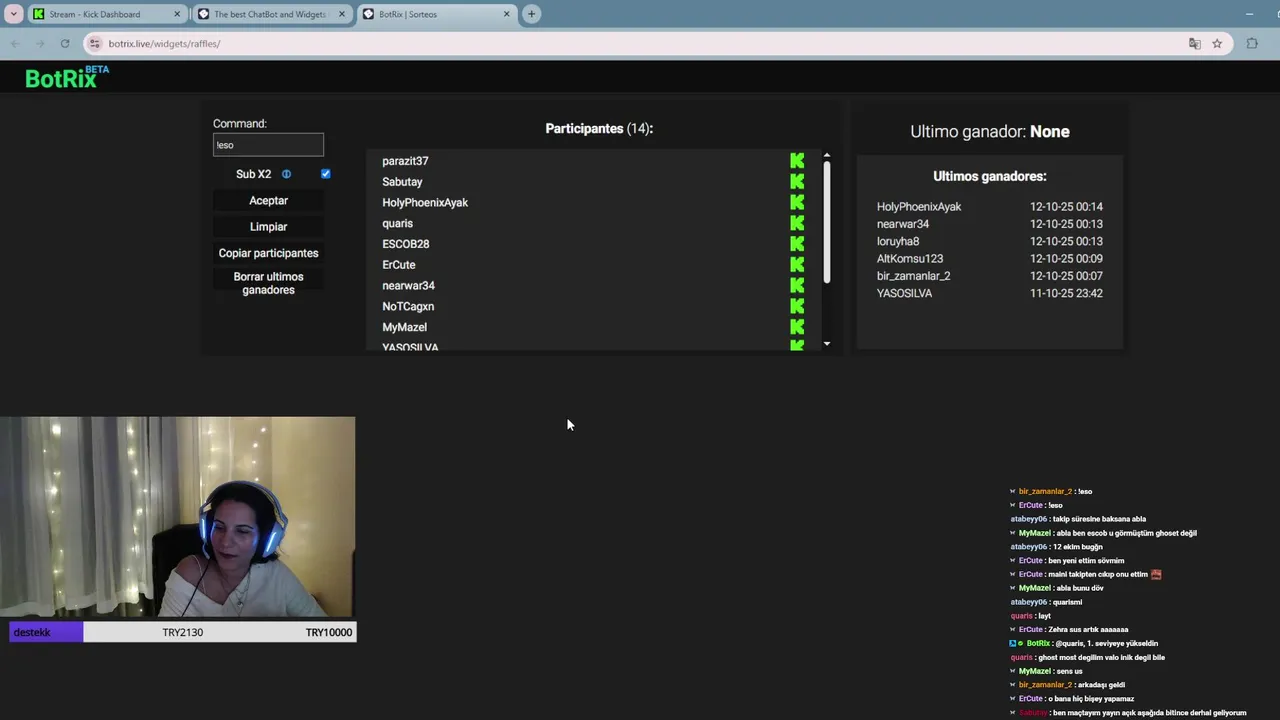Click the participants list scroll up arrow

(x=827, y=156)
